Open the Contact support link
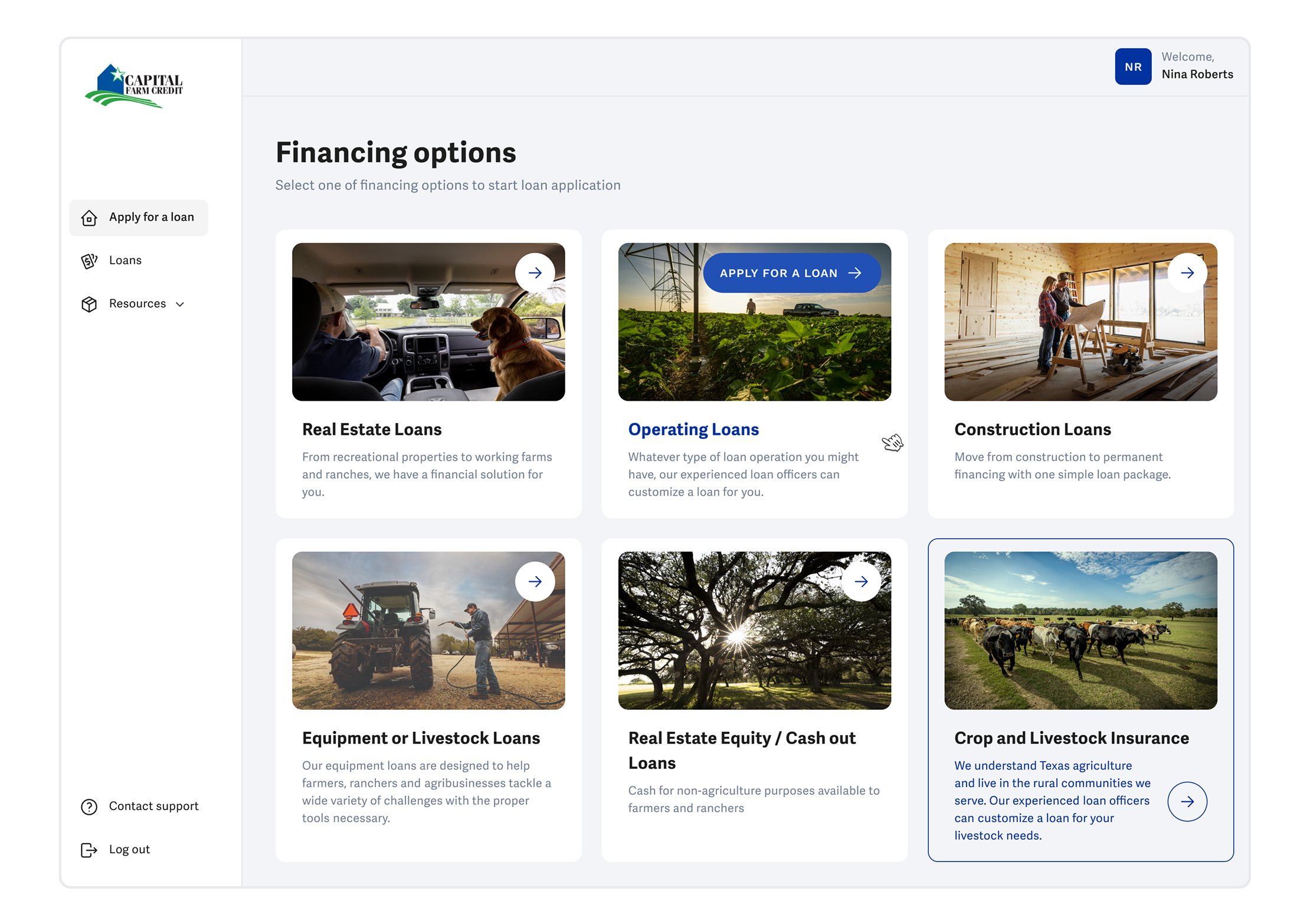 pyautogui.click(x=153, y=807)
